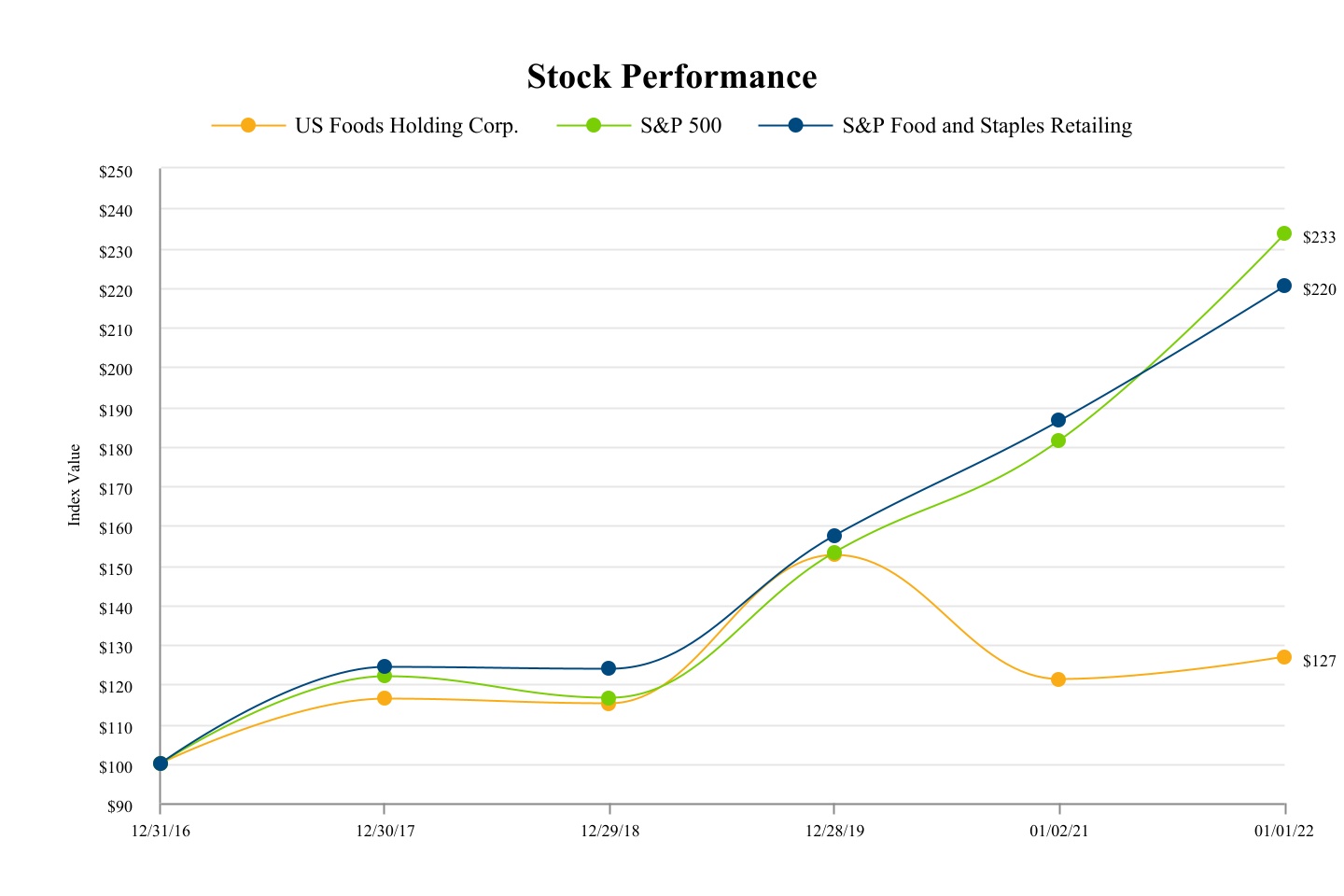Click navy data point at 12/28/19
Viewport: 1344px width, 896px height.
click(x=834, y=536)
